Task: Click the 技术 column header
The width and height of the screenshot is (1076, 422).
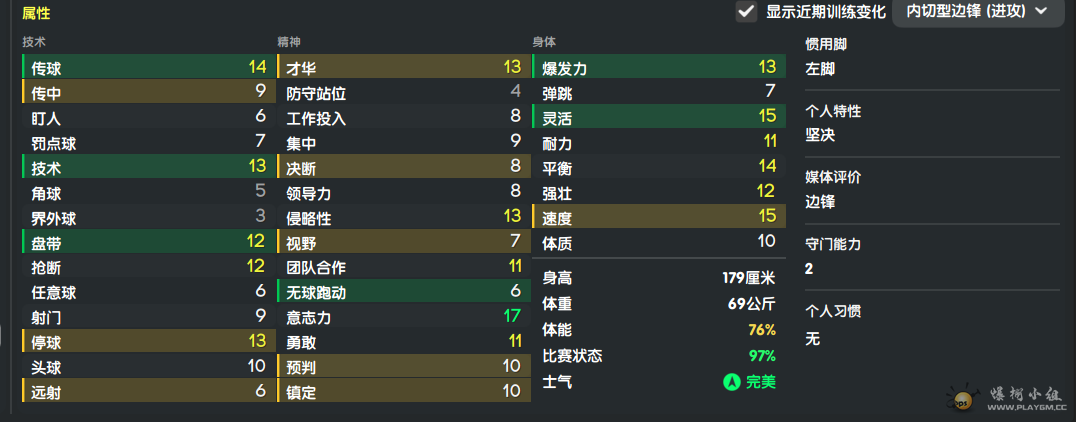Action: click(x=34, y=42)
